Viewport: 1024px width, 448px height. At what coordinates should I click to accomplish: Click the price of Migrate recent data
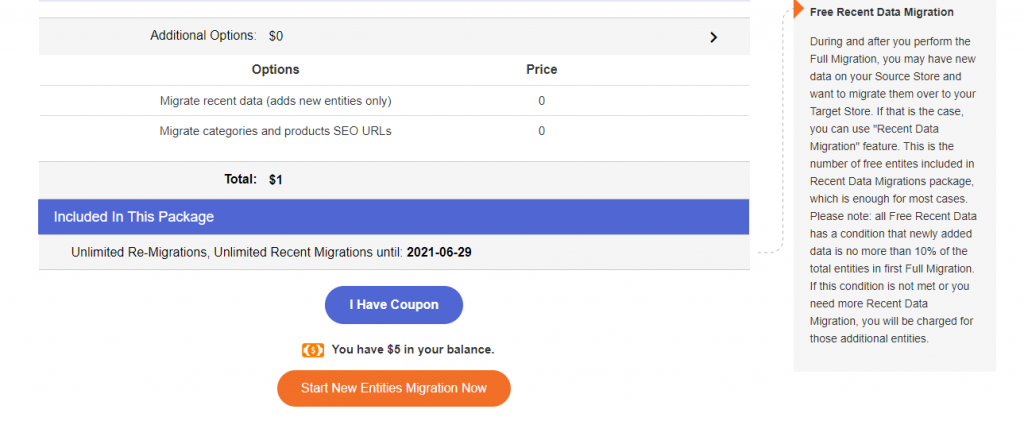coord(541,101)
